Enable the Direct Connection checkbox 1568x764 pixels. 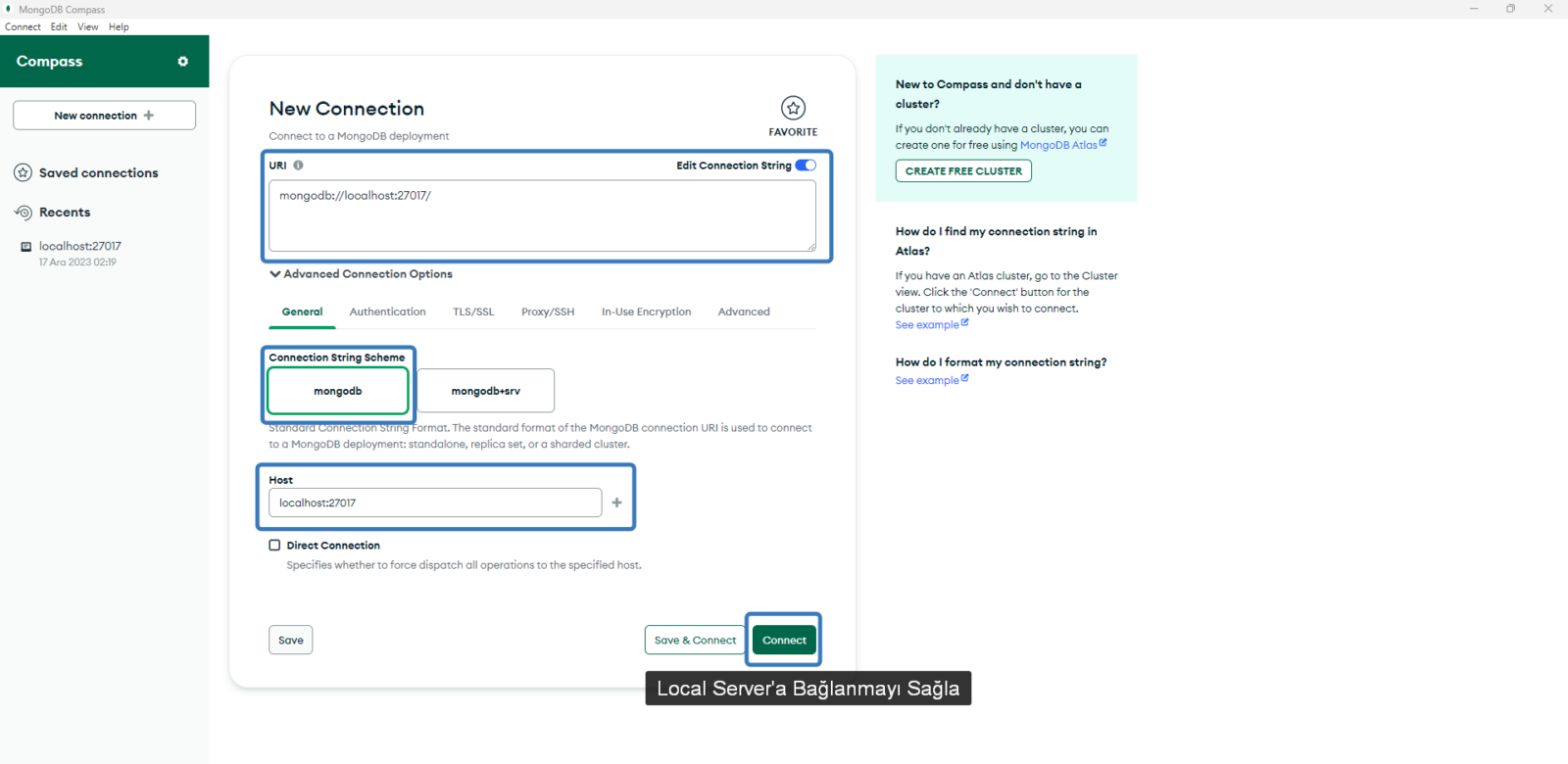point(275,546)
